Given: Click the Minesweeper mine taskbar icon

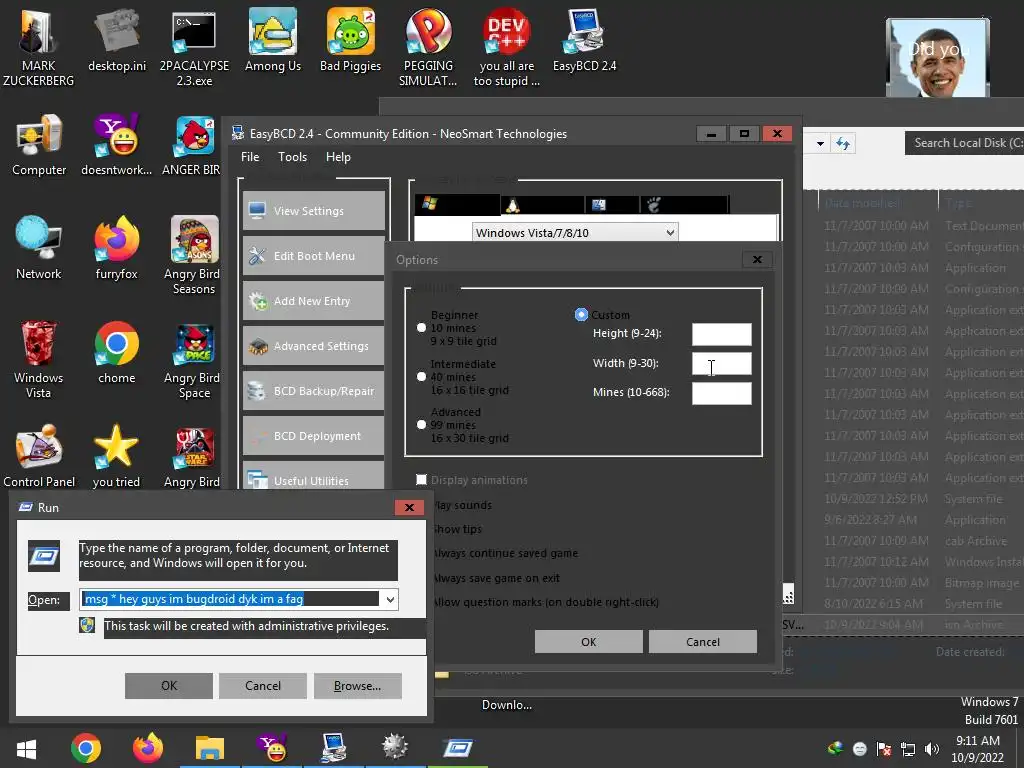Looking at the screenshot, I should [x=395, y=748].
